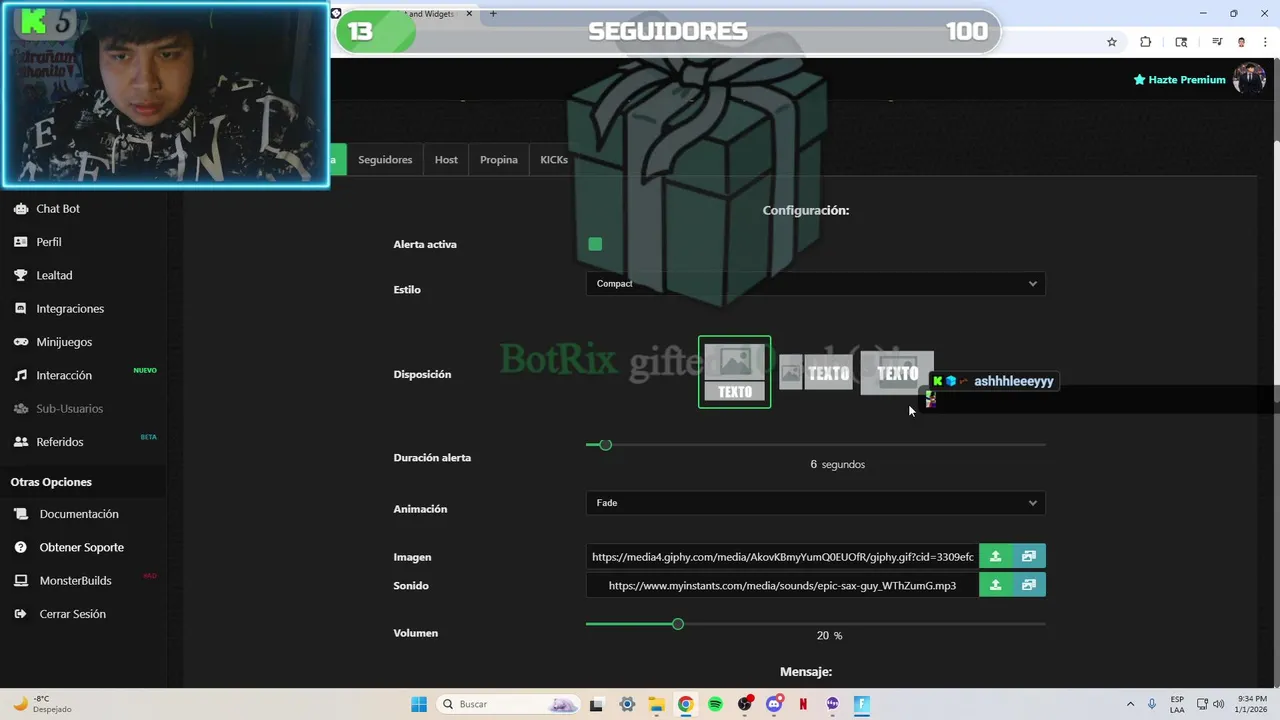The width and height of the screenshot is (1280, 720).
Task: Click the Obtener Soporte help icon
Action: tap(20, 548)
